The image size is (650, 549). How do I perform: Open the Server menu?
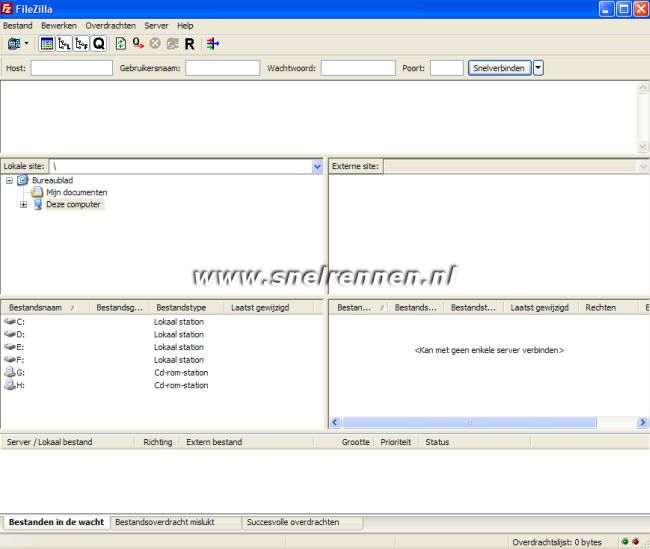point(156,26)
